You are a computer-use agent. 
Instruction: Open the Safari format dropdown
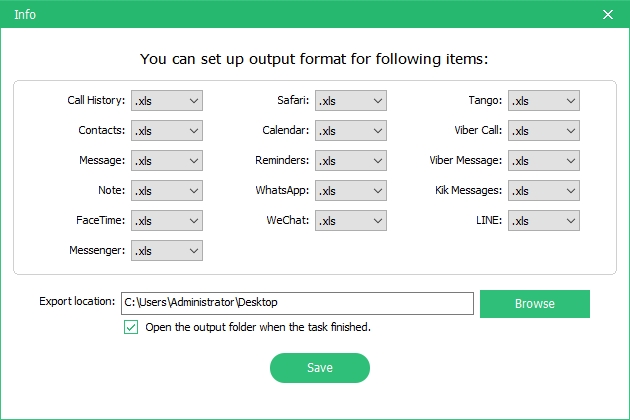coord(351,100)
